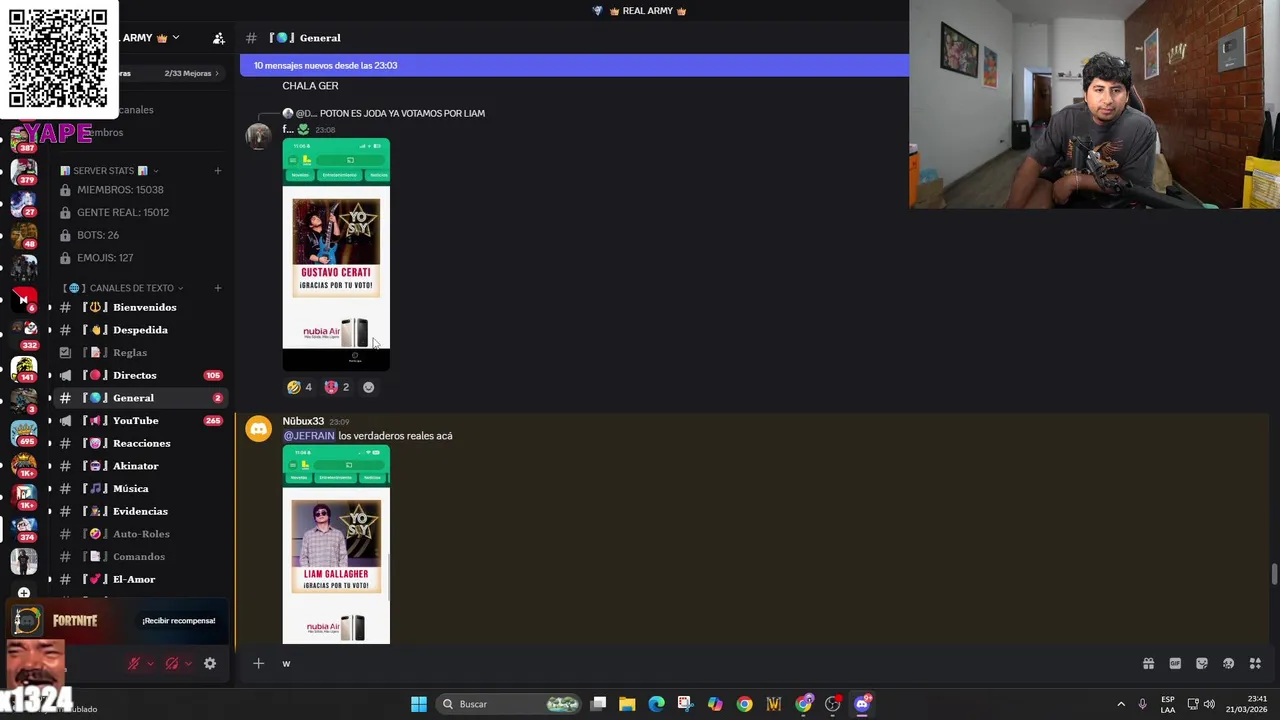This screenshot has width=1280, height=720.
Task: Open the server with the 387 badge
Action: click(x=24, y=138)
